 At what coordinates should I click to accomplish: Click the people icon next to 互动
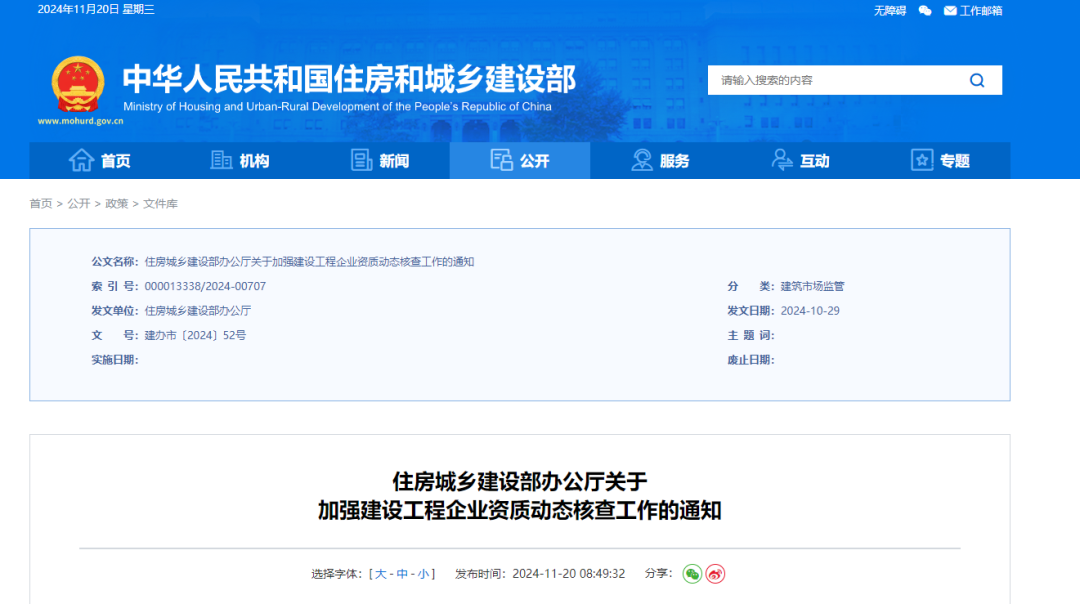pyautogui.click(x=782, y=160)
